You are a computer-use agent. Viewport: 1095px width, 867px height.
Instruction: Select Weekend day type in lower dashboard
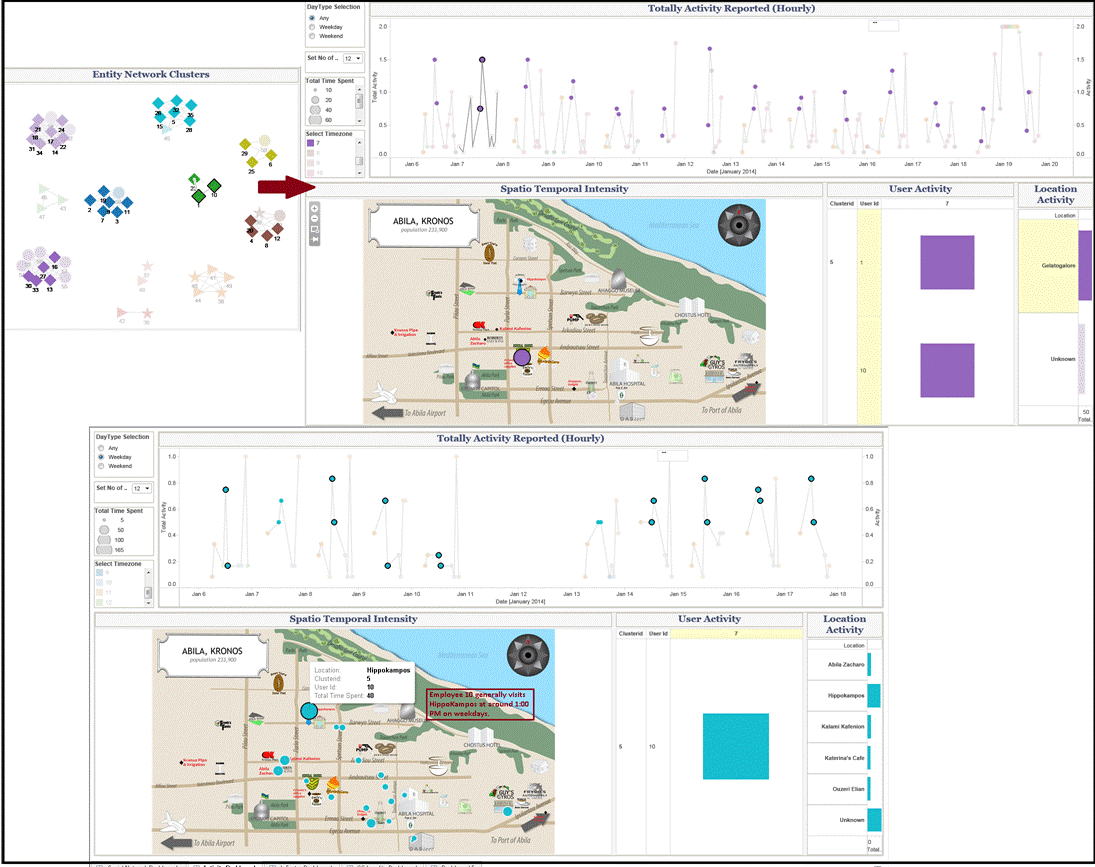(x=101, y=466)
